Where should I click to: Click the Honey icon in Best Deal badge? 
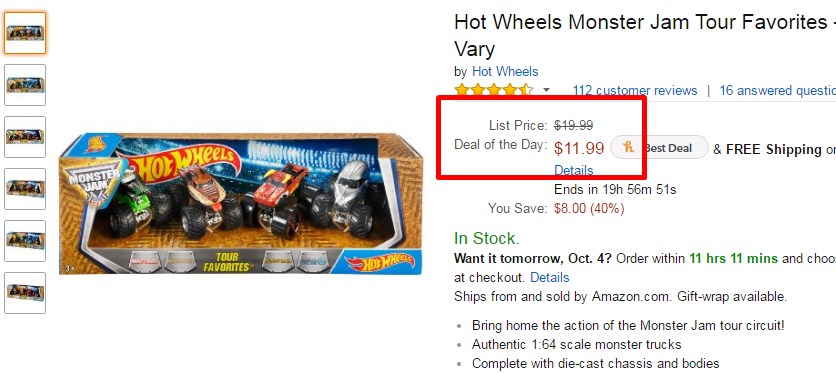click(629, 148)
